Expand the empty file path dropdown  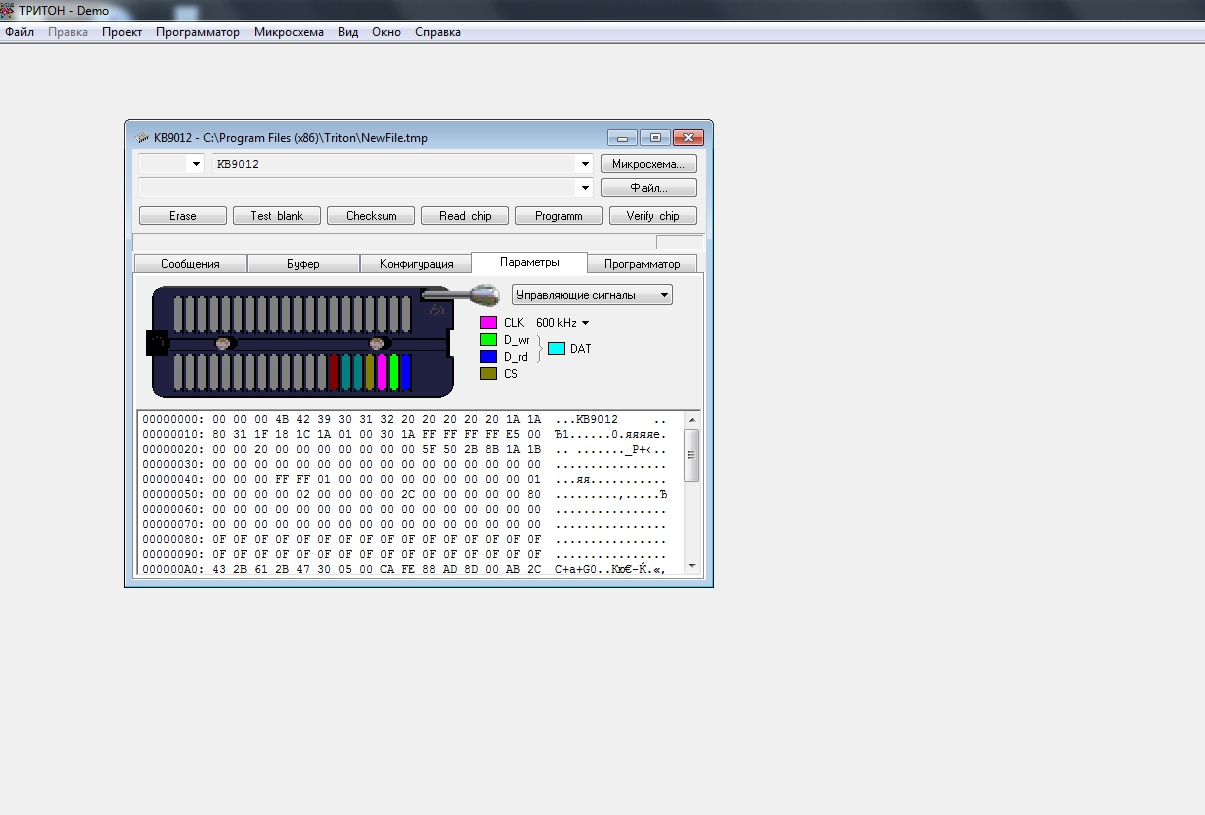(585, 188)
